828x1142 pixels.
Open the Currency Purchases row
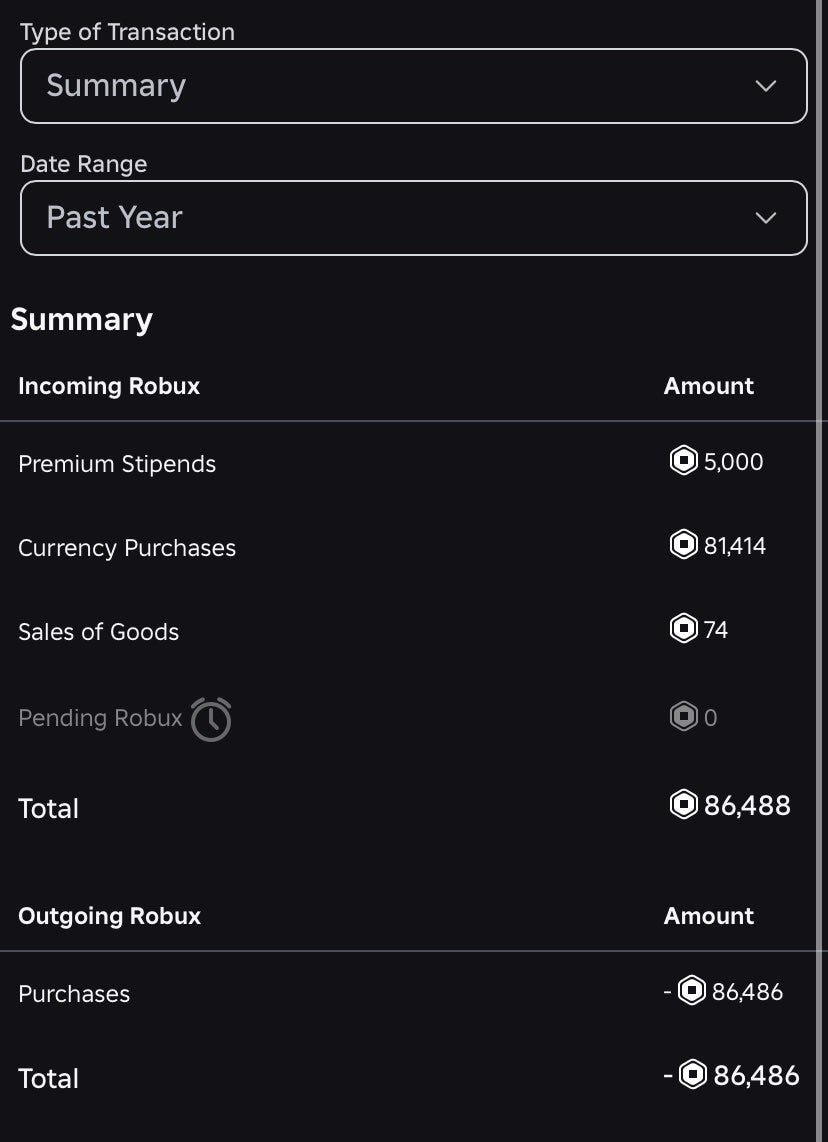coord(127,548)
